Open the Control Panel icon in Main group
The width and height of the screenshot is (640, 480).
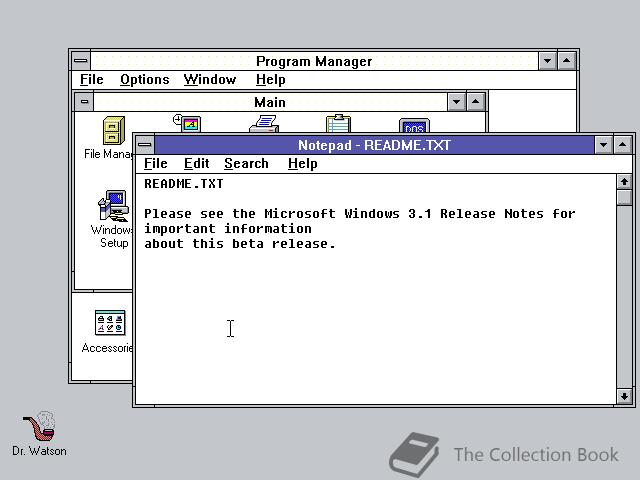[187, 123]
